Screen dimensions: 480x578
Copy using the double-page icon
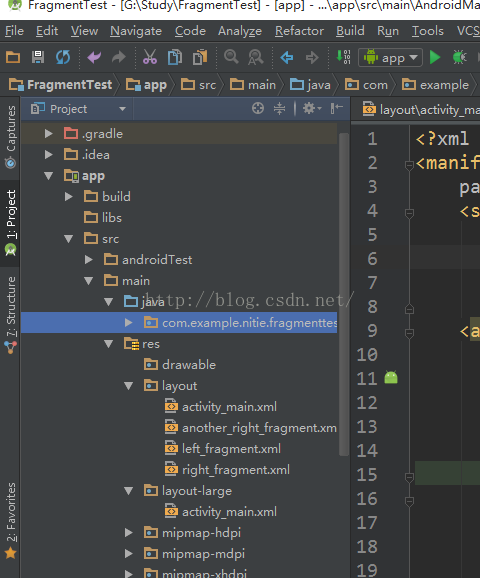pos(175,57)
